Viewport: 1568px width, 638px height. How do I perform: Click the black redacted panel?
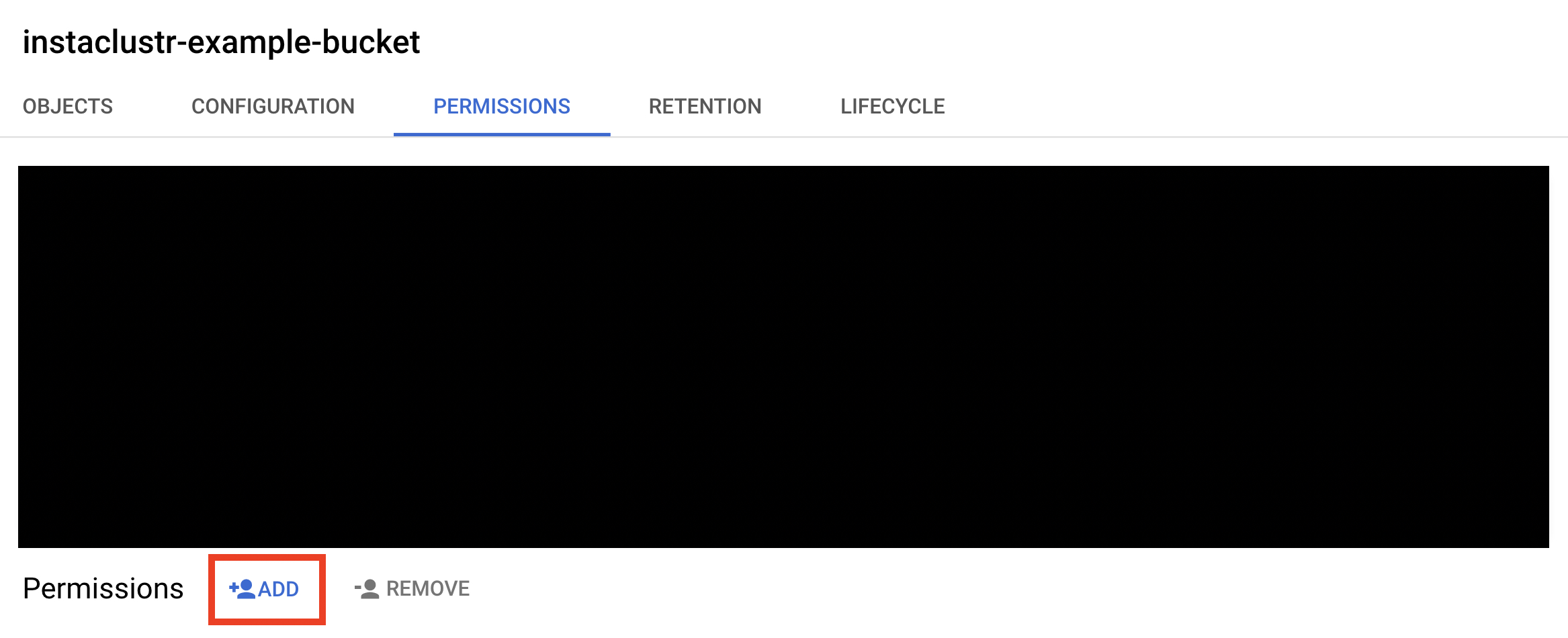coord(783,357)
